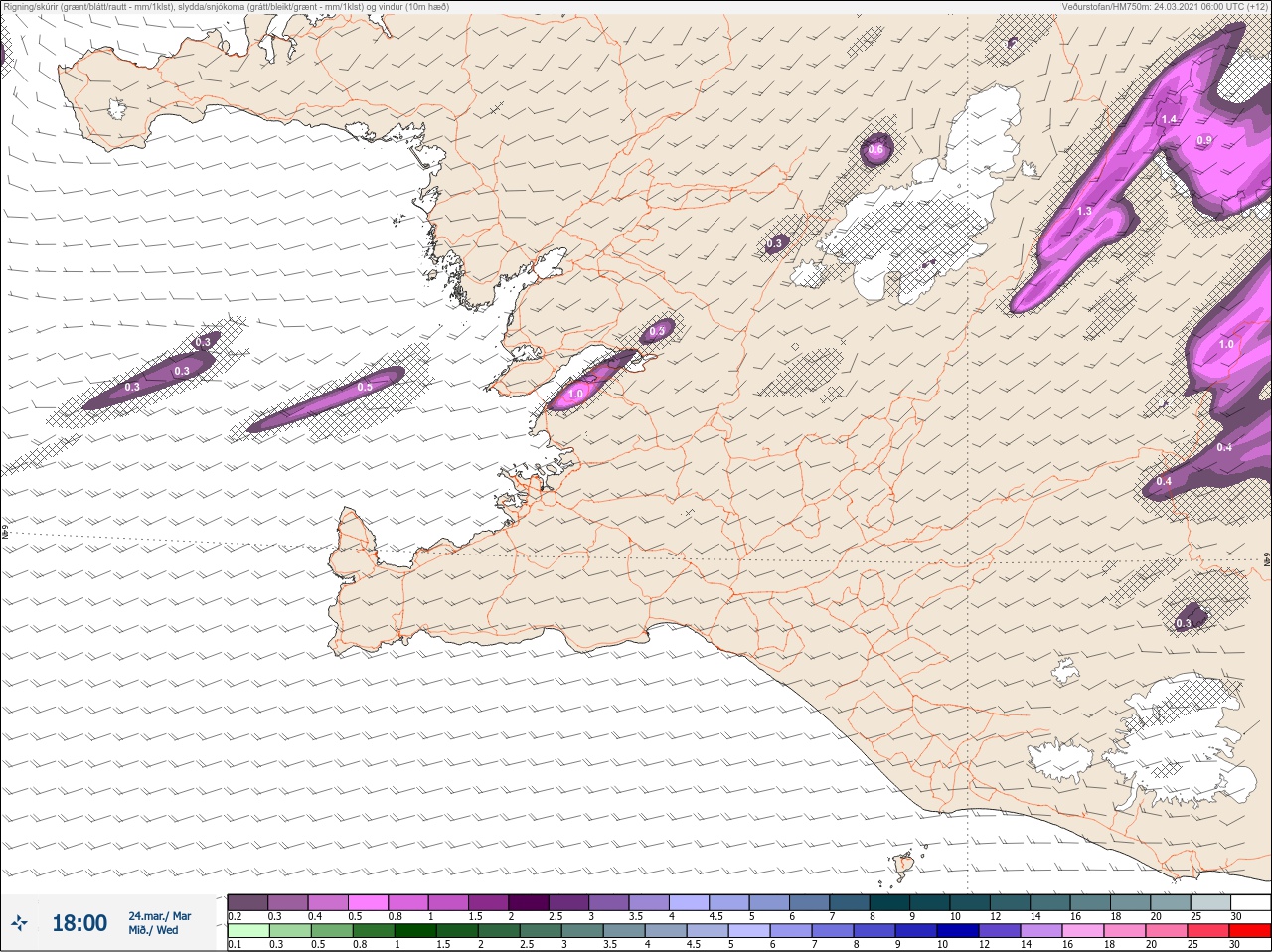Click the 0.5 precipitation value over the sea

[365, 387]
